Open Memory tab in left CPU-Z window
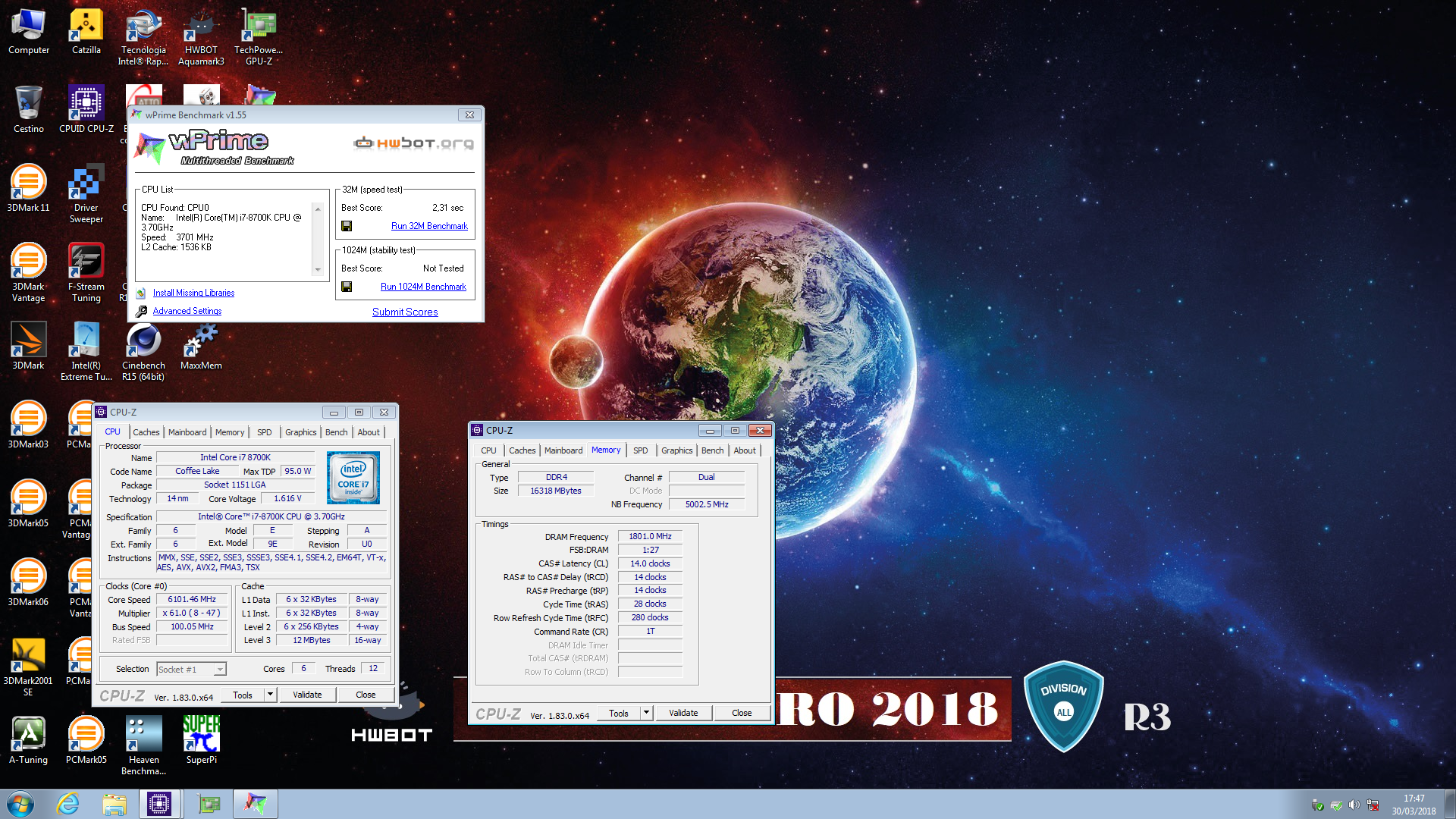The width and height of the screenshot is (1456, 819). (x=230, y=432)
